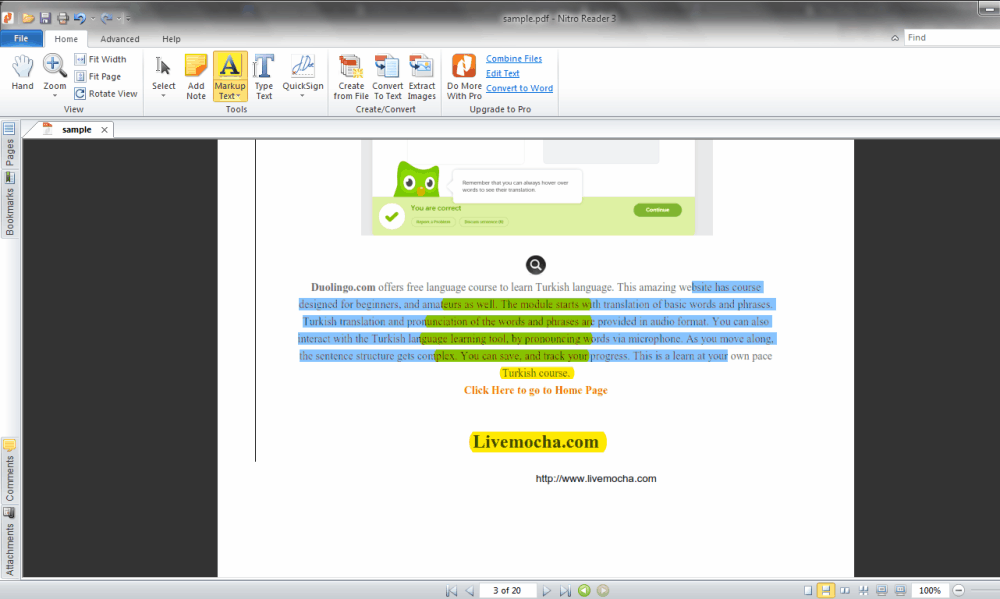Expand the Zoom tool dropdown arrow
Viewport: 1000px width, 599px height.
pos(55,96)
